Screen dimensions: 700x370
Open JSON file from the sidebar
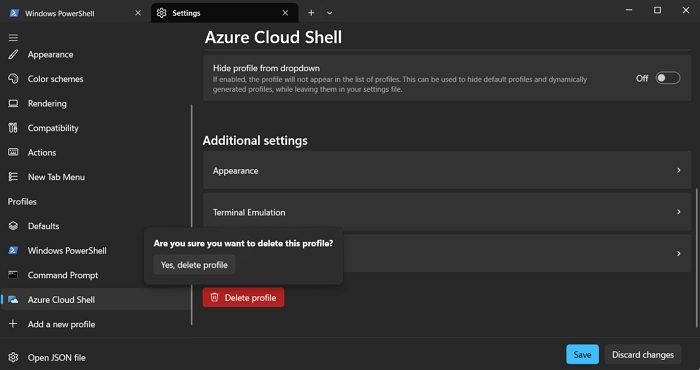tap(95, 358)
